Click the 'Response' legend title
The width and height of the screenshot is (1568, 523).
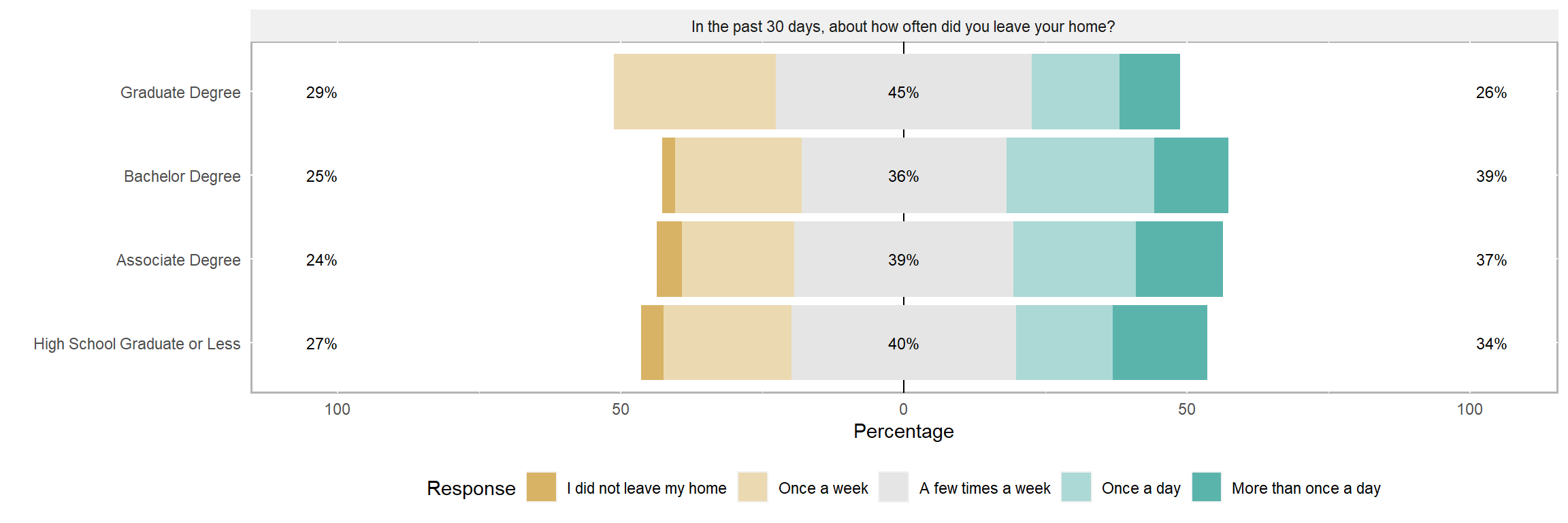pyautogui.click(x=471, y=488)
